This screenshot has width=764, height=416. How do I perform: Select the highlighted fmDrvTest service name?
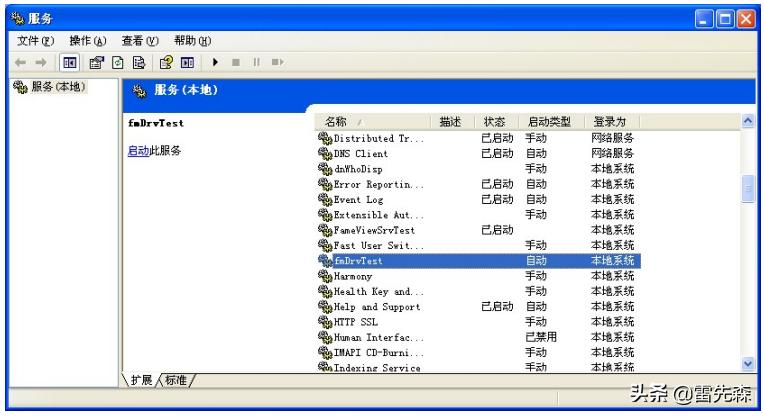point(358,261)
